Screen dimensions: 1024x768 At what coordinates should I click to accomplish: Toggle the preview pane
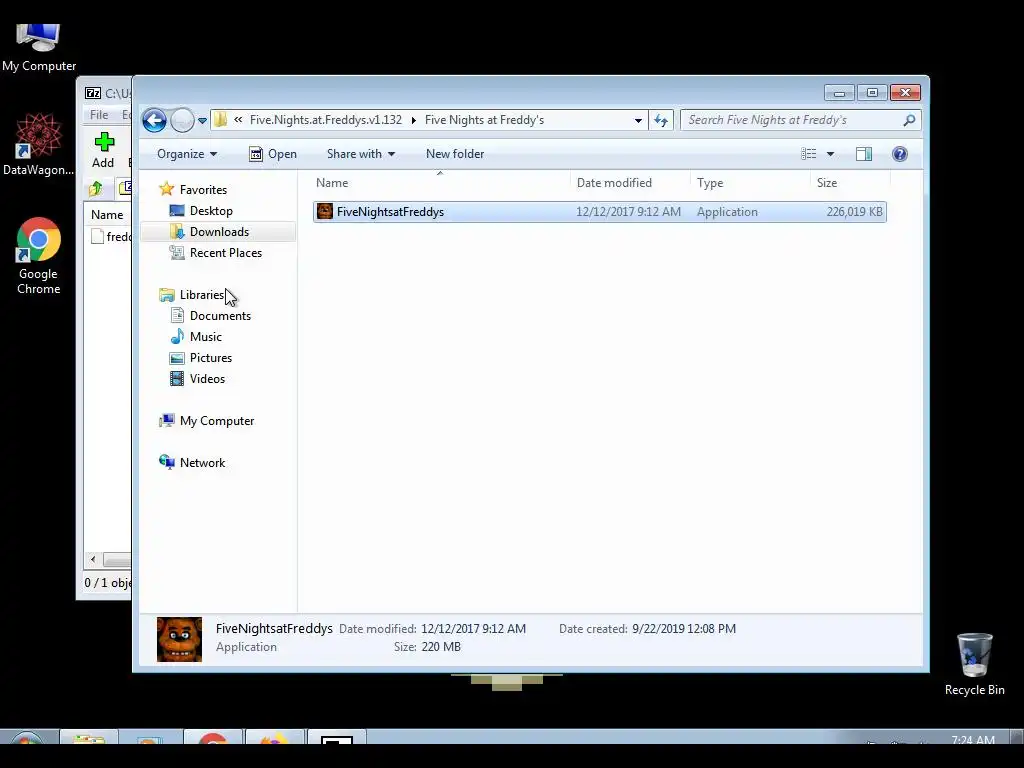pyautogui.click(x=863, y=154)
